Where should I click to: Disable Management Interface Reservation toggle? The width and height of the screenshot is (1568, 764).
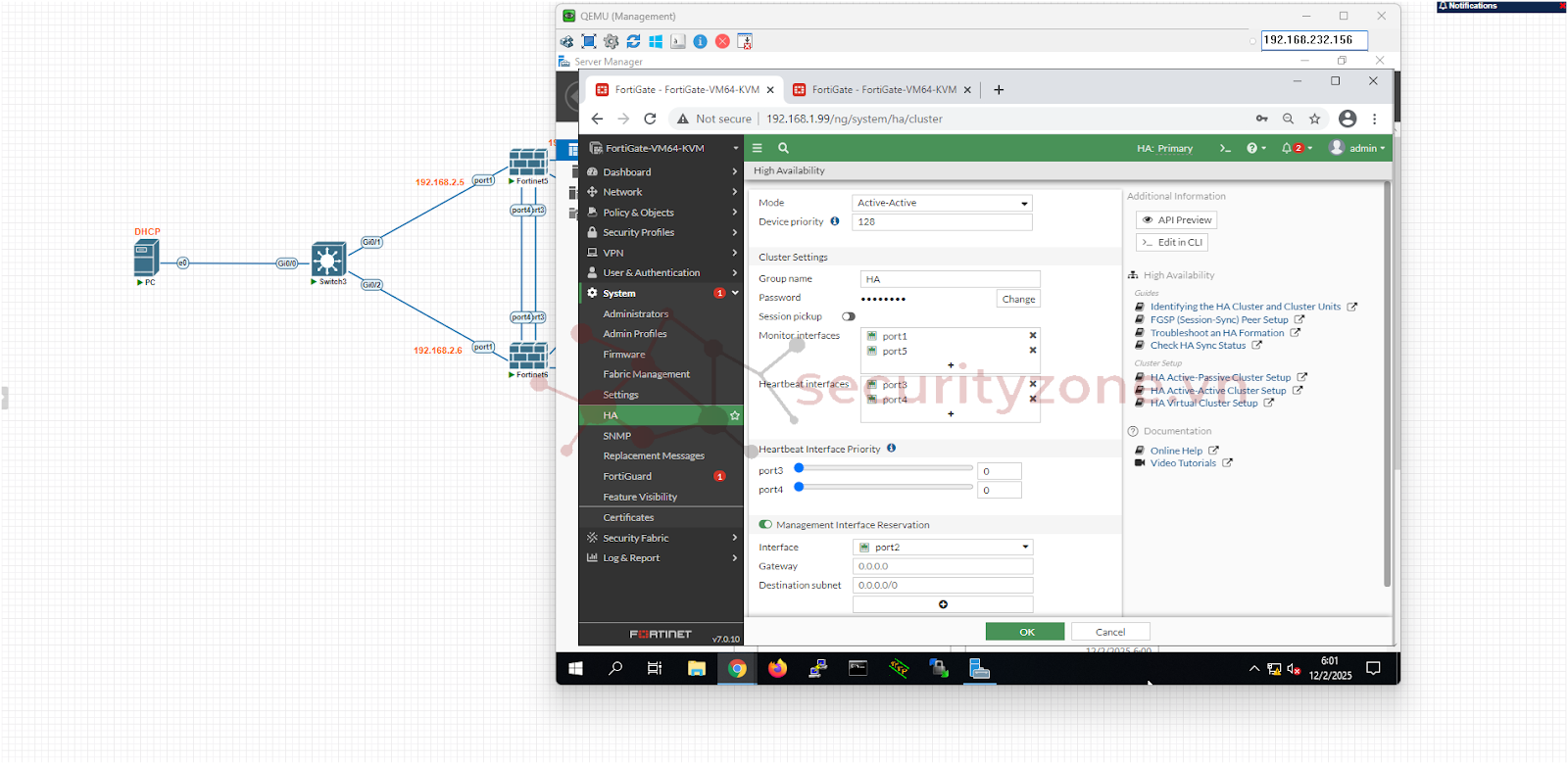765,525
